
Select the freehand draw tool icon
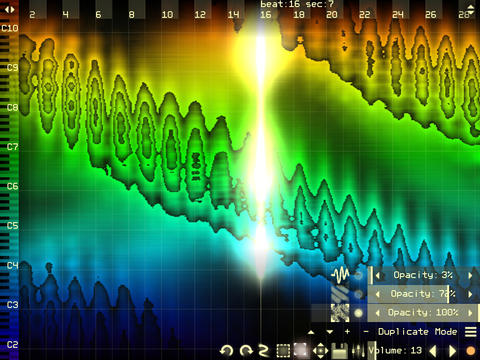tap(264, 351)
